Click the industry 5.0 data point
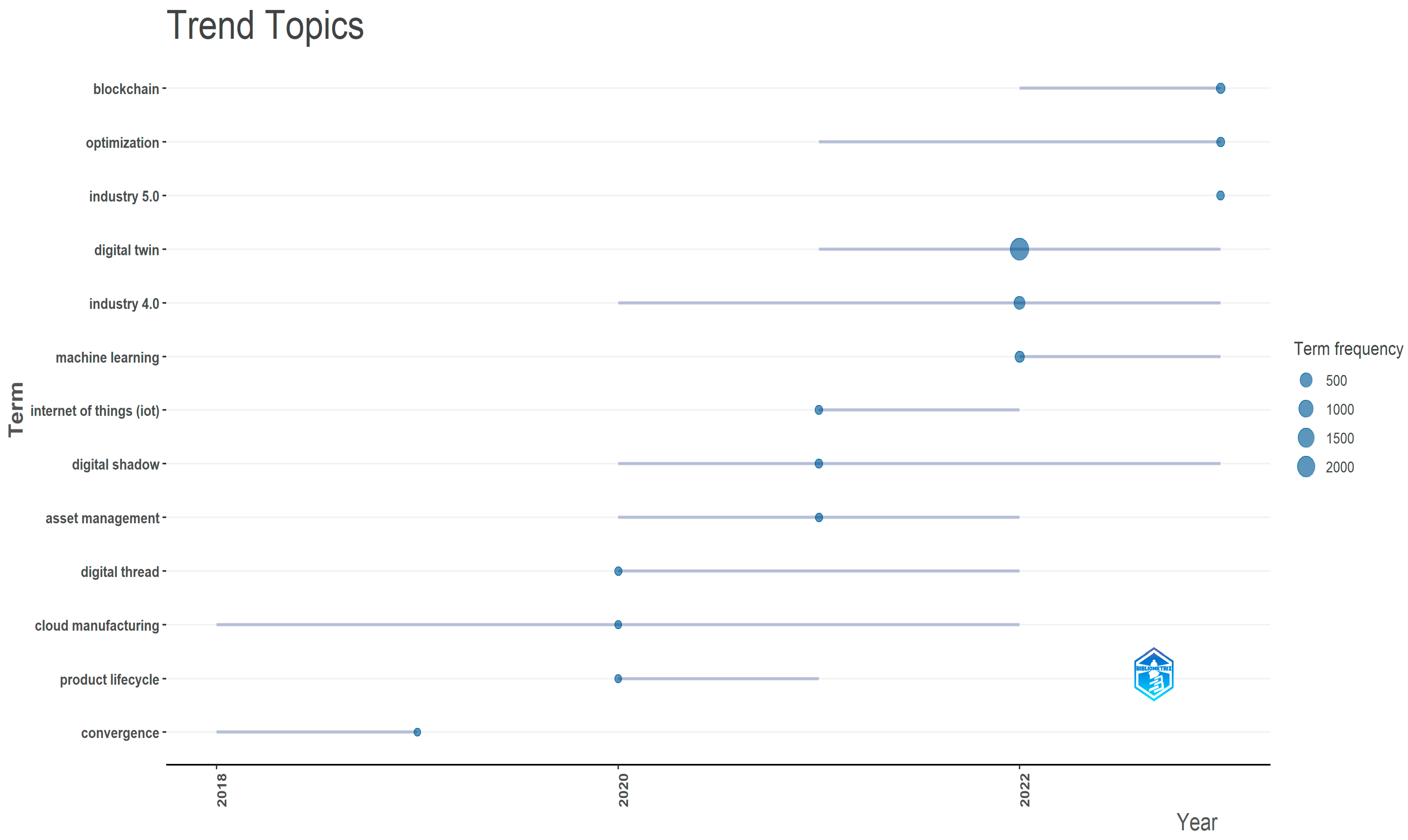This screenshot has height=840, width=1408. coord(1220,195)
